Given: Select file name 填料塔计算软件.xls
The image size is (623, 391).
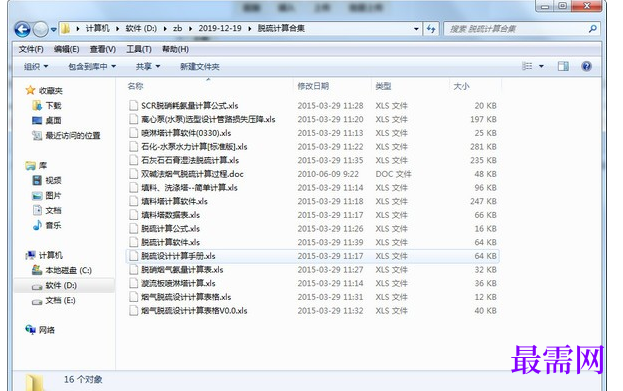Looking at the screenshot, I should (x=174, y=201).
